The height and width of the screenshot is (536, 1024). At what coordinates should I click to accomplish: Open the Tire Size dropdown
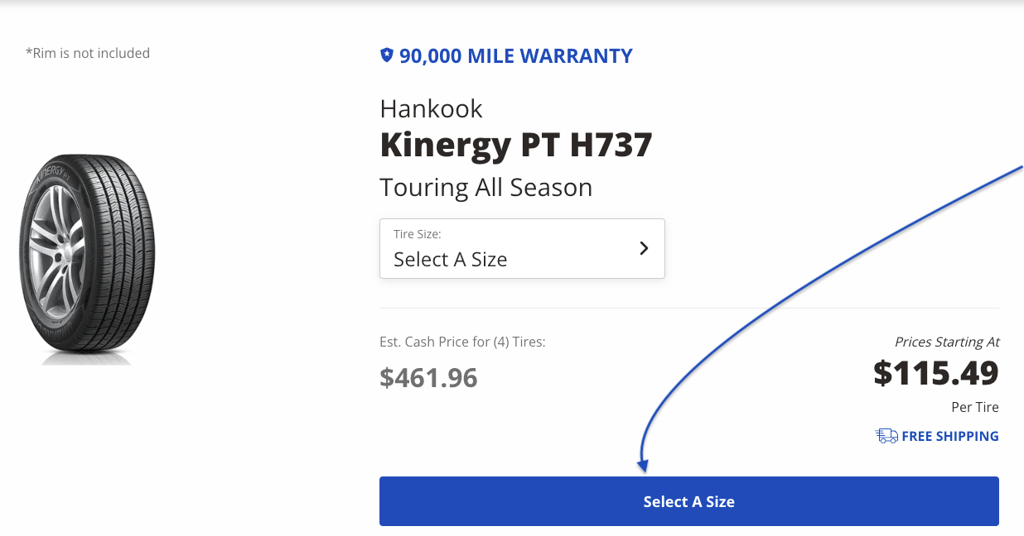coord(521,248)
